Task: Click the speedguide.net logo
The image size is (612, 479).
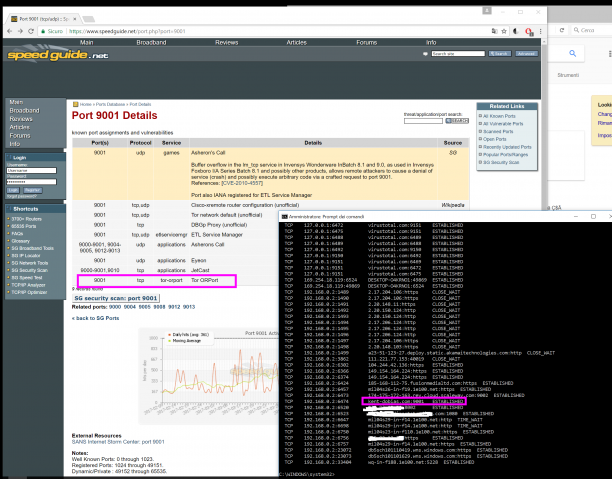Action: tap(57, 55)
